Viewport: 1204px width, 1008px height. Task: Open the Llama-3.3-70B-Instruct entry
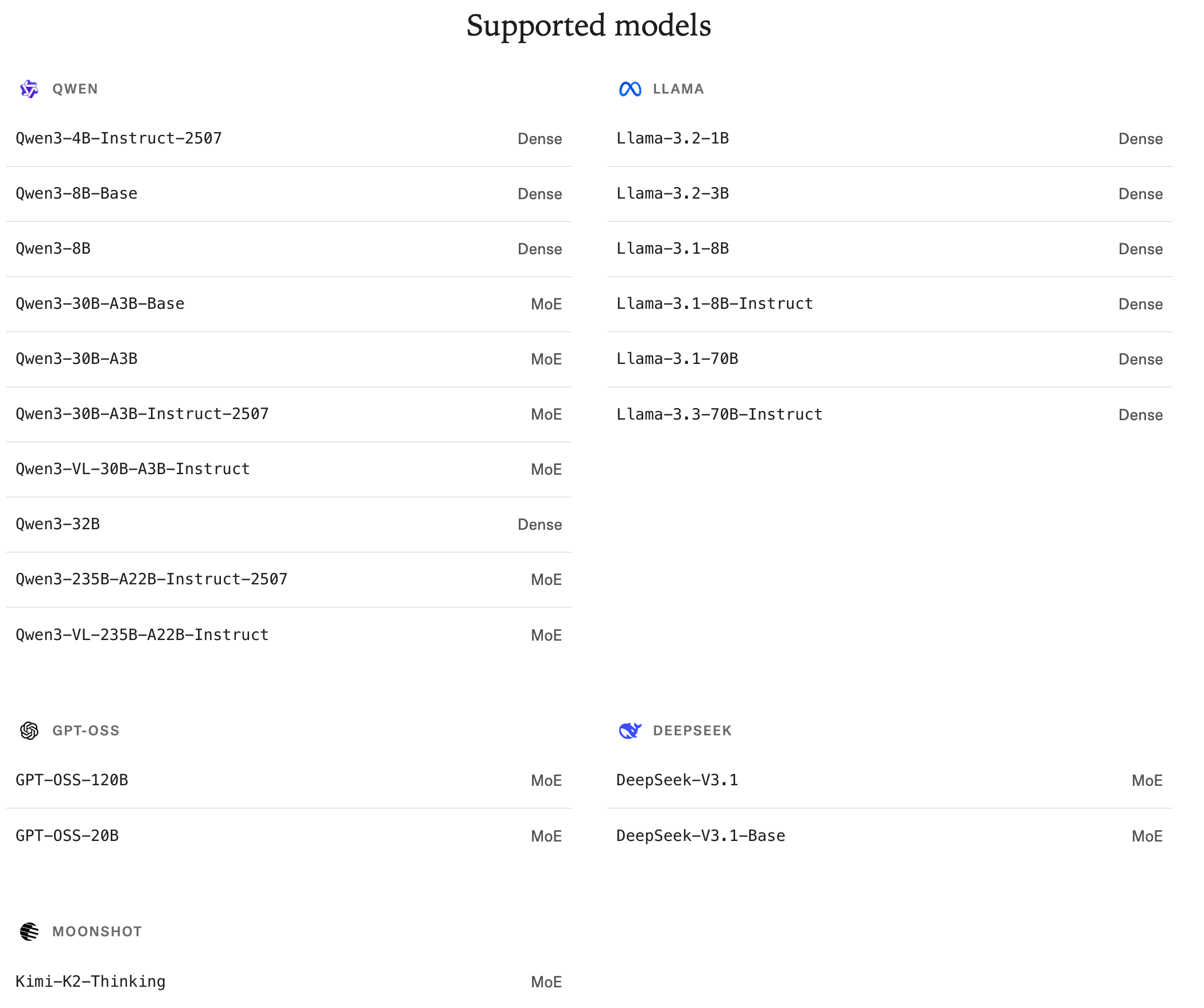(720, 414)
